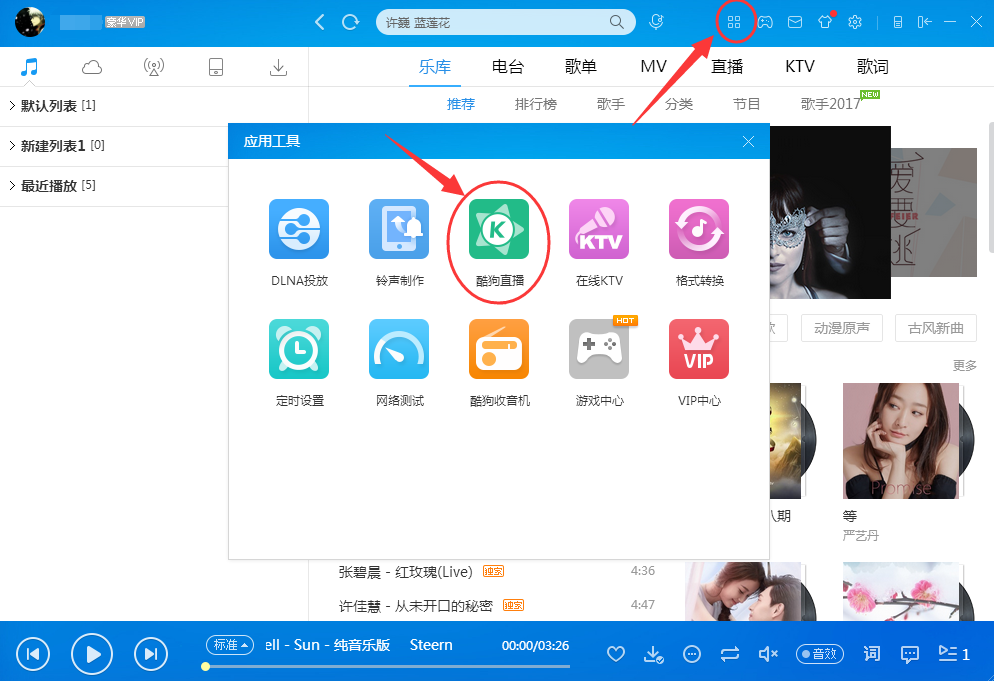The height and width of the screenshot is (681, 994).
Task: Show lyrics with the 词 icon
Action: point(871,653)
